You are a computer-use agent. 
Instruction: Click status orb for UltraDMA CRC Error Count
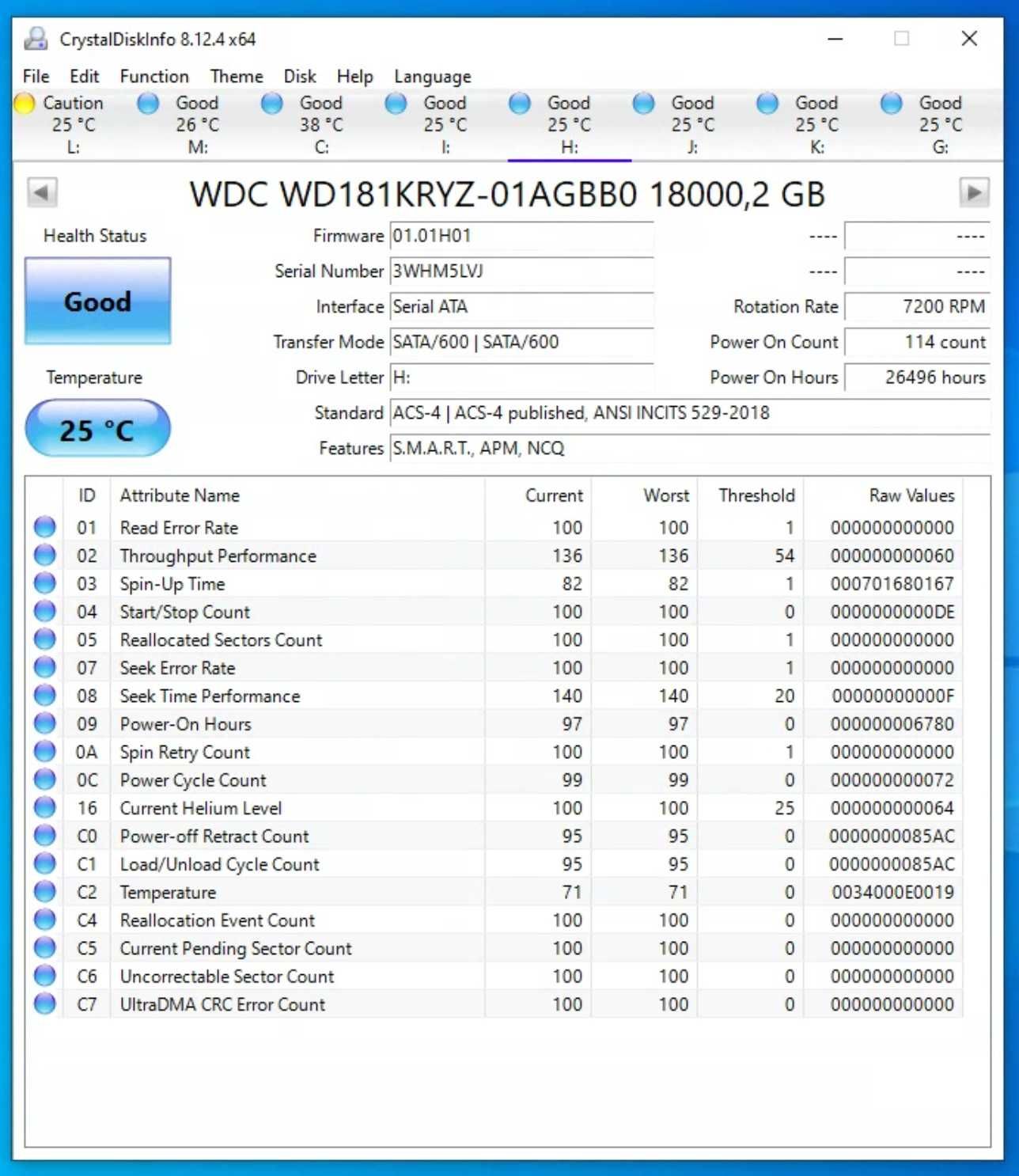(45, 1004)
